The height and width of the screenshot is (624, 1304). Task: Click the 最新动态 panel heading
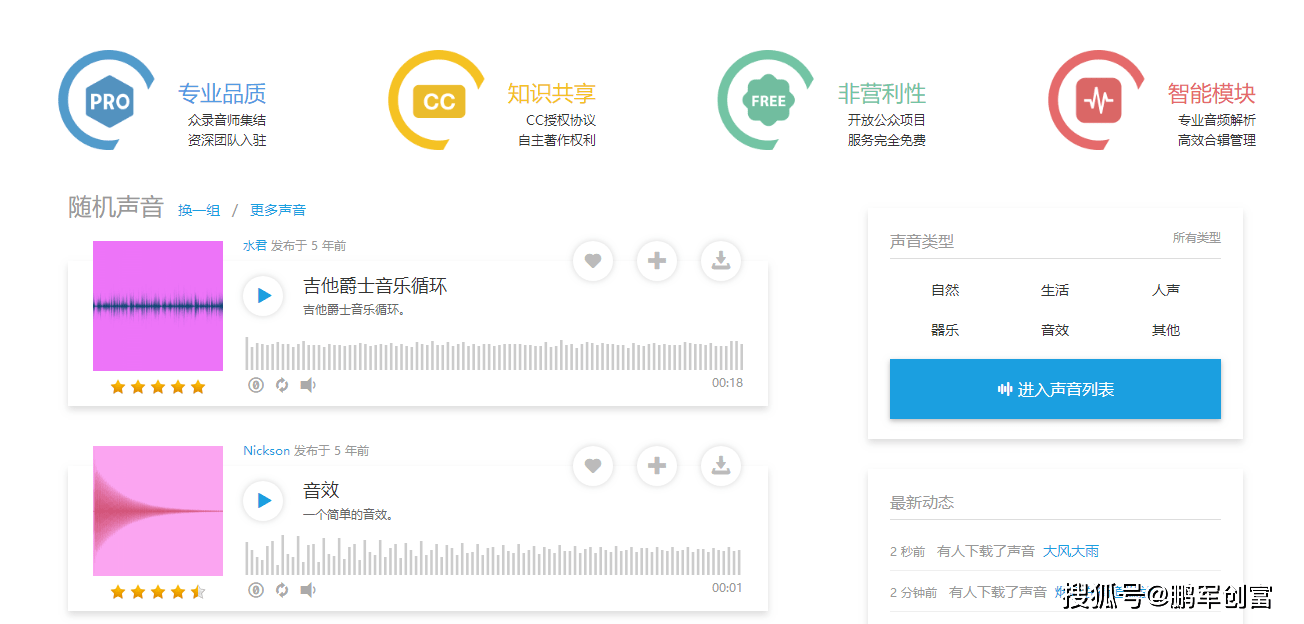click(x=922, y=502)
